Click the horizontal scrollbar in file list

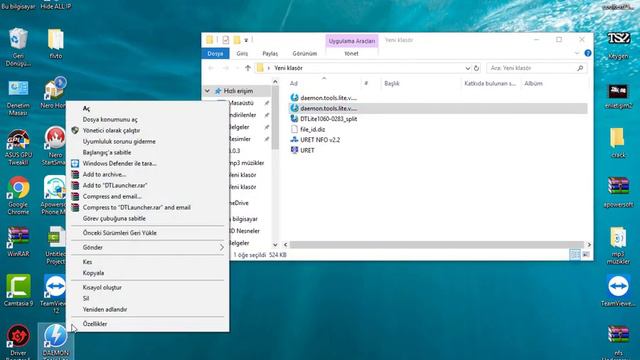(436, 244)
